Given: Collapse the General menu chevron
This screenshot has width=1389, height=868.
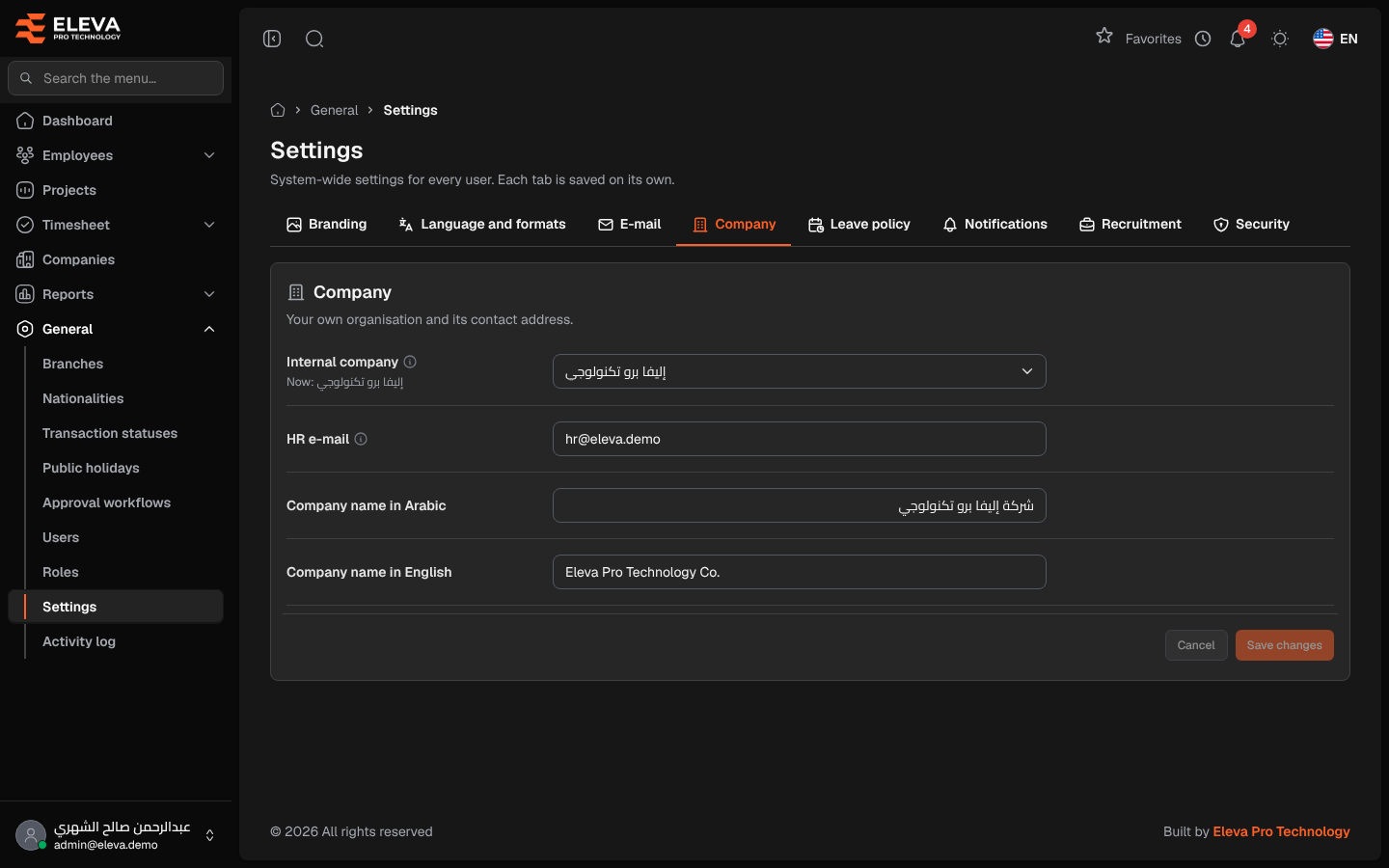Looking at the screenshot, I should click(209, 329).
